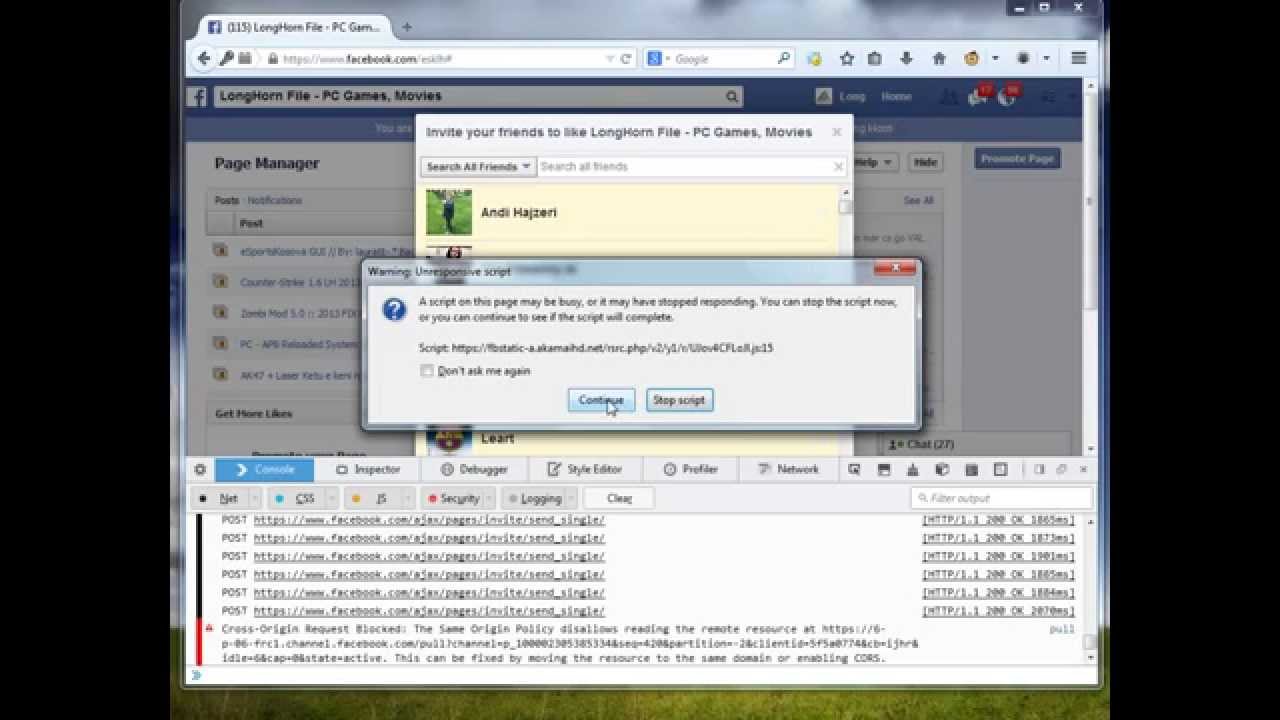Expand the CSS filter dropdown arrow
The width and height of the screenshot is (1280, 720).
(x=331, y=498)
